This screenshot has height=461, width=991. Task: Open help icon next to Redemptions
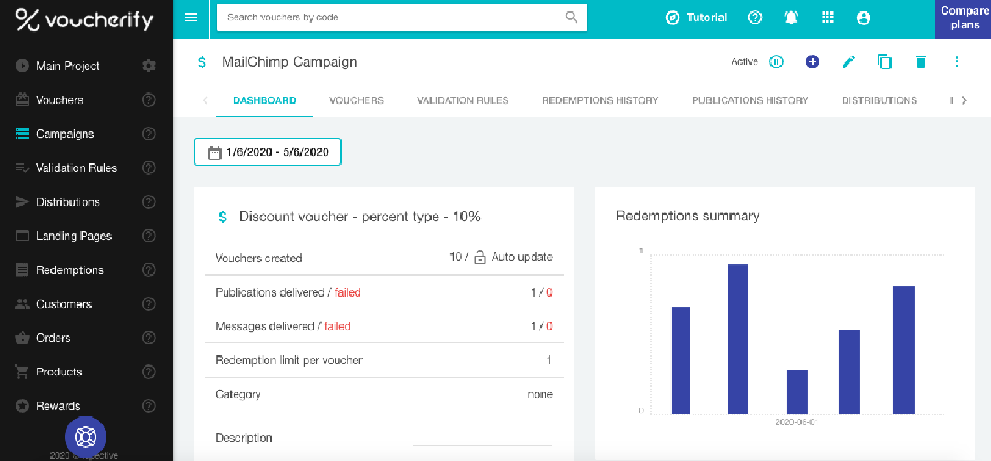pyautogui.click(x=149, y=270)
